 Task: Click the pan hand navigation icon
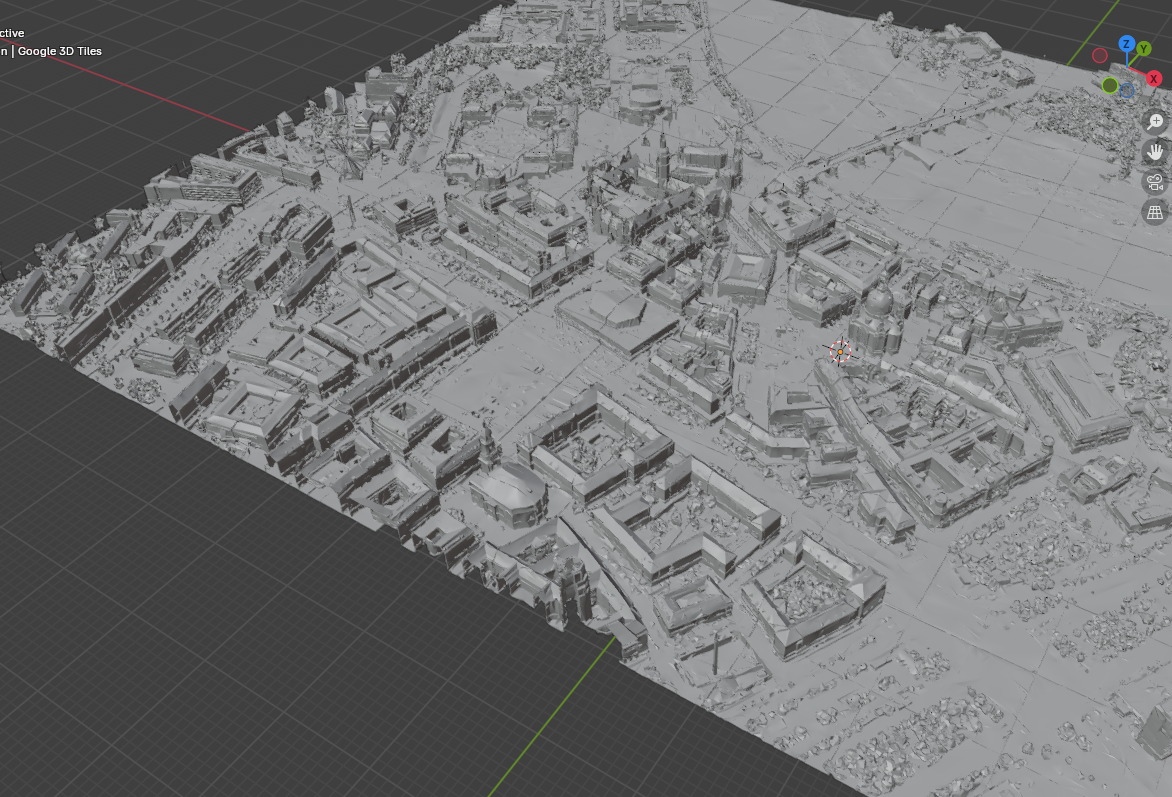click(1155, 152)
